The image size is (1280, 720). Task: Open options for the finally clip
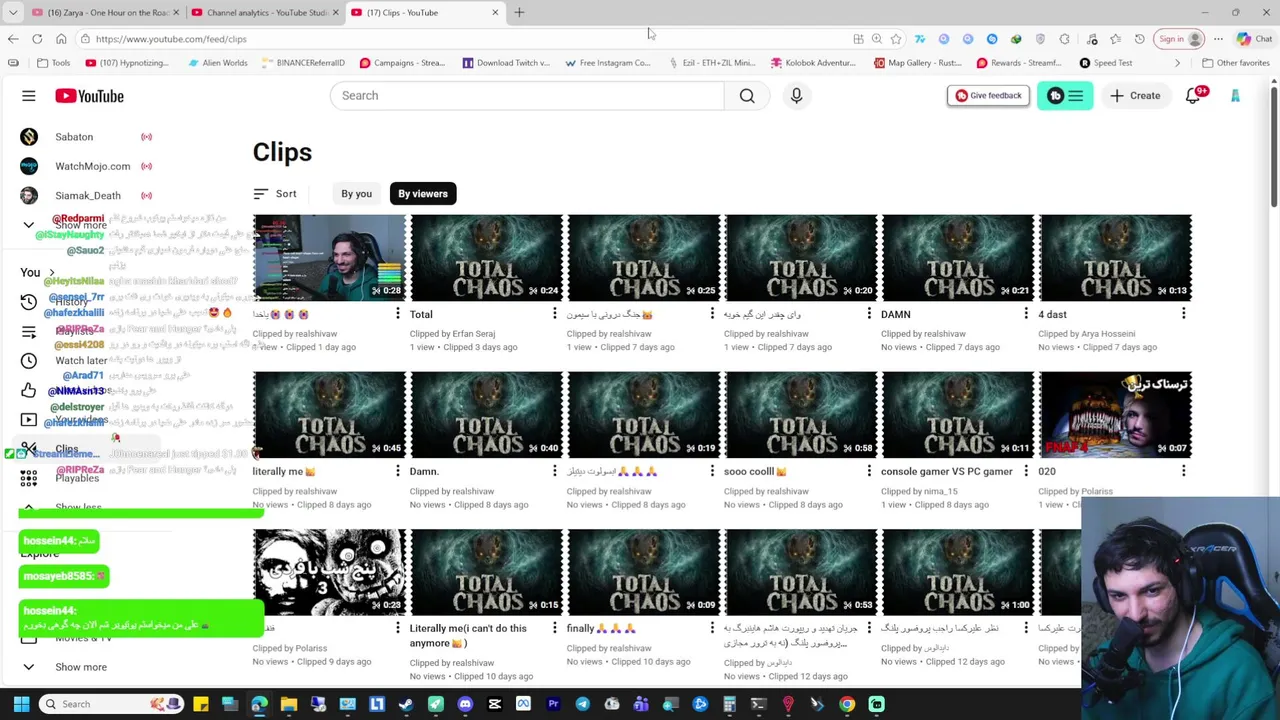pos(712,628)
